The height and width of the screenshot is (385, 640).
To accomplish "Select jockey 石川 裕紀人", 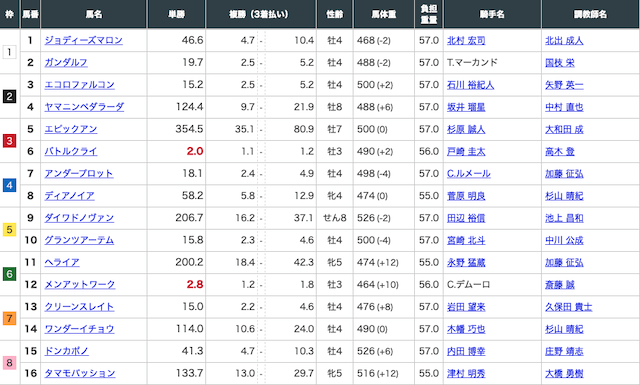I will 471,85.
